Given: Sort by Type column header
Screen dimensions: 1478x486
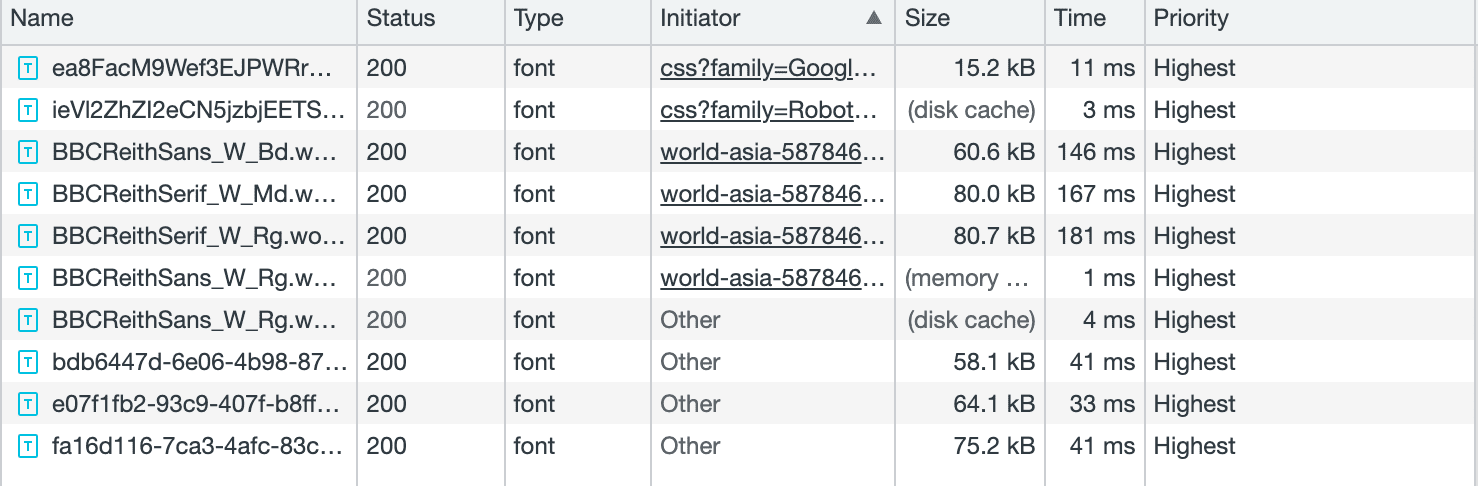Looking at the screenshot, I should [538, 18].
